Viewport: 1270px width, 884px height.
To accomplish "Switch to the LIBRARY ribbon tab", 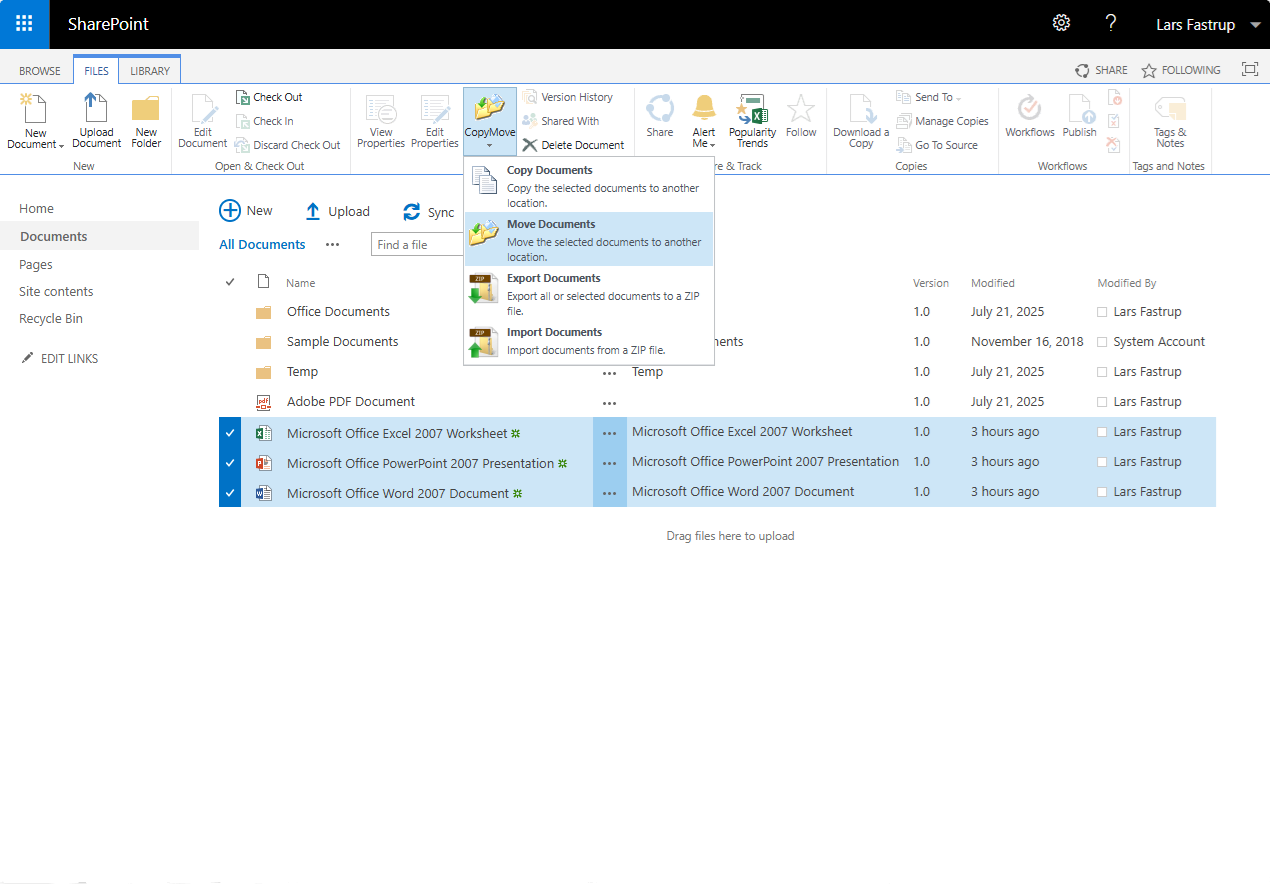I will pos(150,71).
